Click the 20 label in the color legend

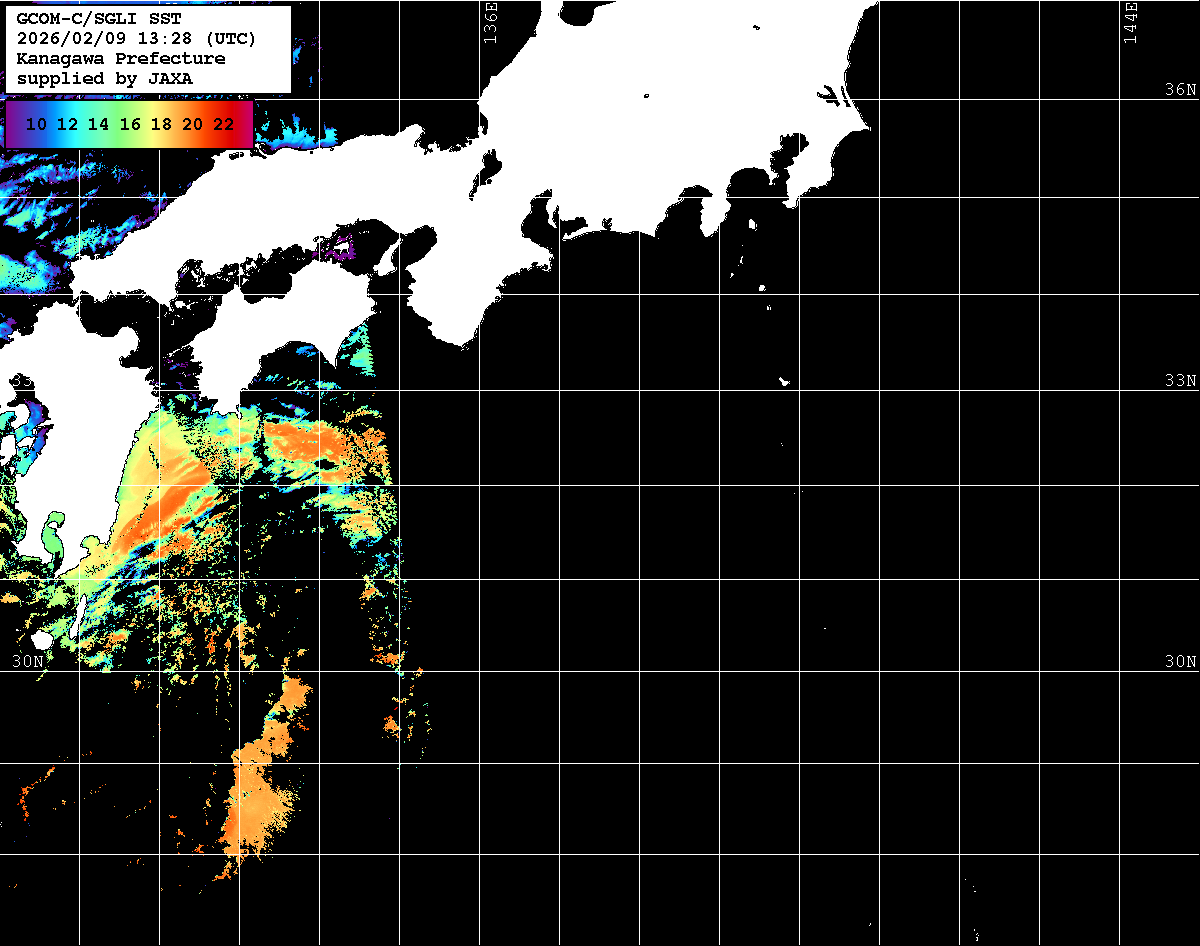click(193, 125)
